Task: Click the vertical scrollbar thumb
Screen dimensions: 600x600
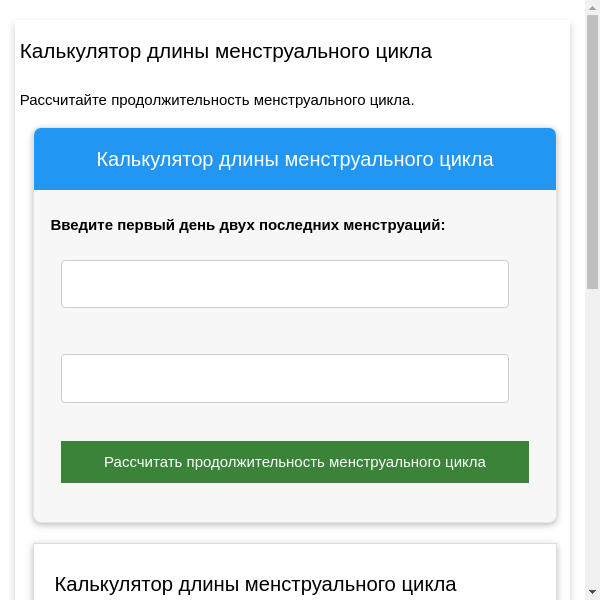Action: [x=592, y=150]
